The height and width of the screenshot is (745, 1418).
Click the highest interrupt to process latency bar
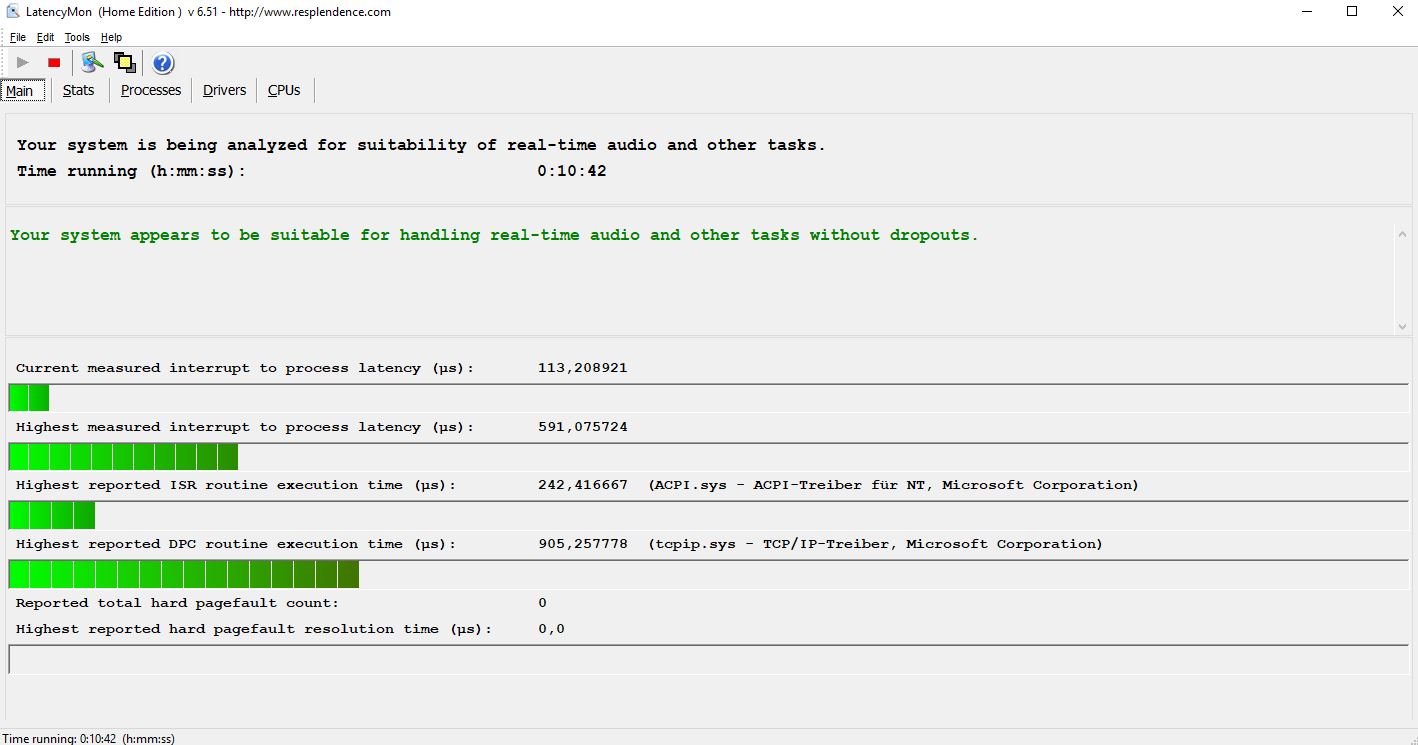tap(708, 457)
